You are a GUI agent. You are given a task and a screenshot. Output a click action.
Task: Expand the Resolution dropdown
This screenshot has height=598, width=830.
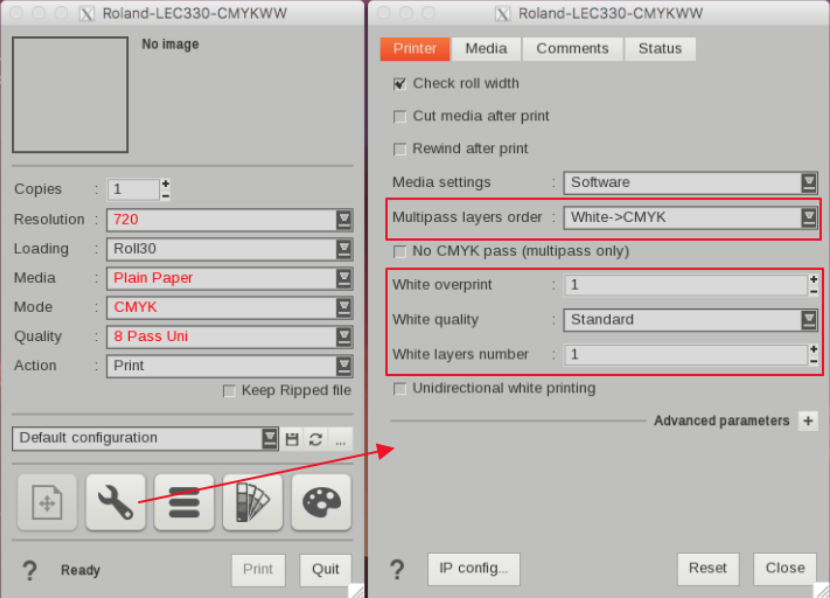229,220
